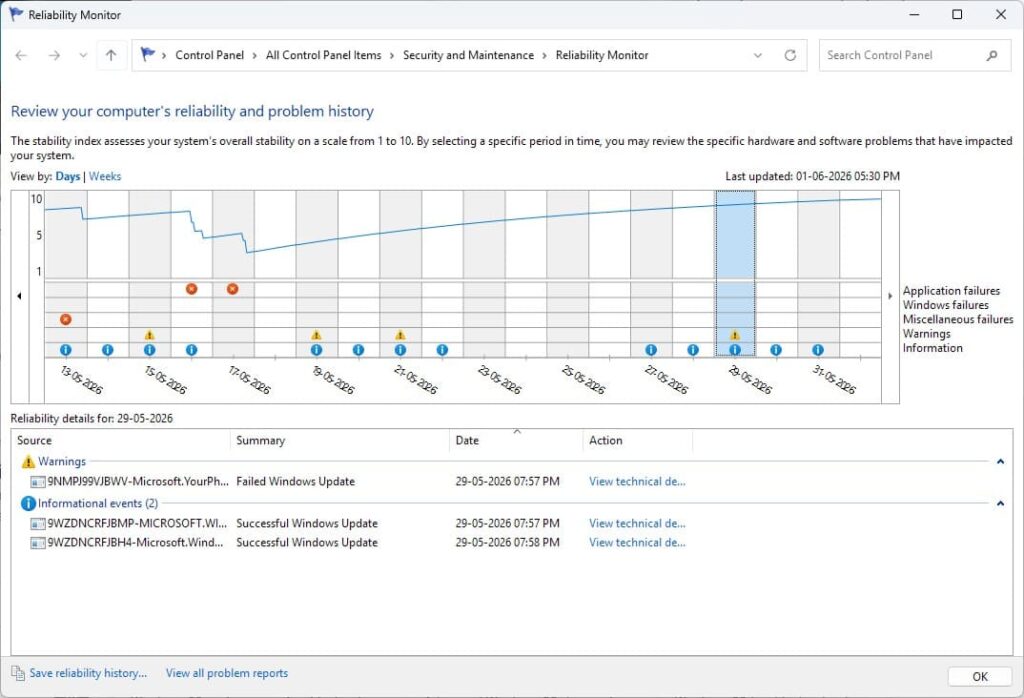The image size is (1024, 698).
Task: Click the Reliability Monitor breadcrumb
Action: coord(602,56)
